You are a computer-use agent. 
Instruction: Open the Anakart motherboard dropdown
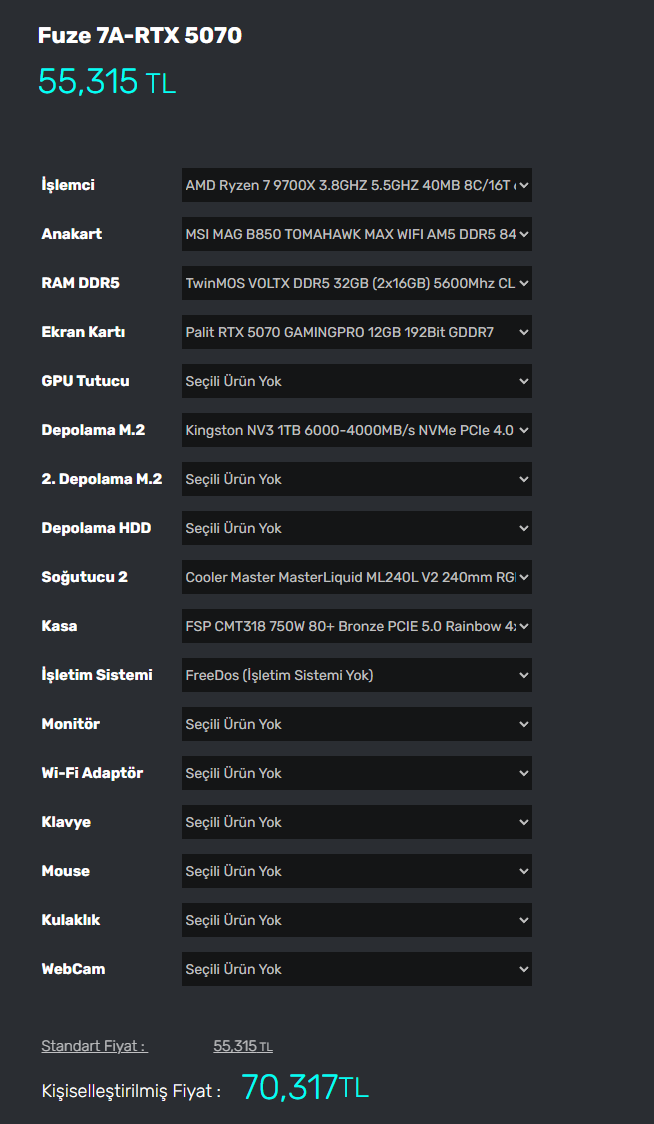click(356, 234)
